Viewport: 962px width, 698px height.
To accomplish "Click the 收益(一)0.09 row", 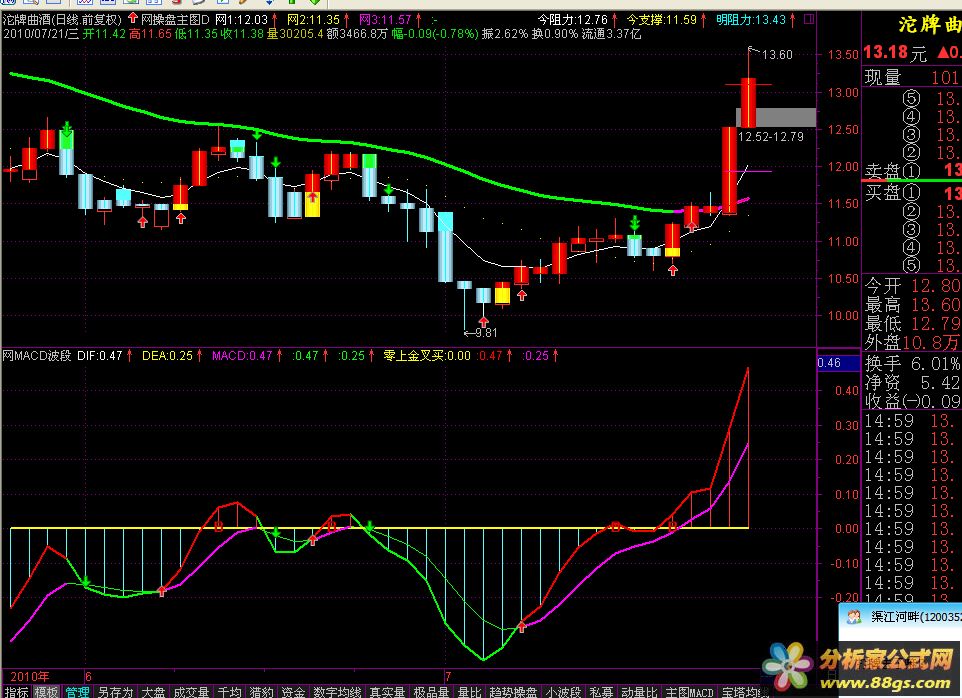I will tap(912, 401).
